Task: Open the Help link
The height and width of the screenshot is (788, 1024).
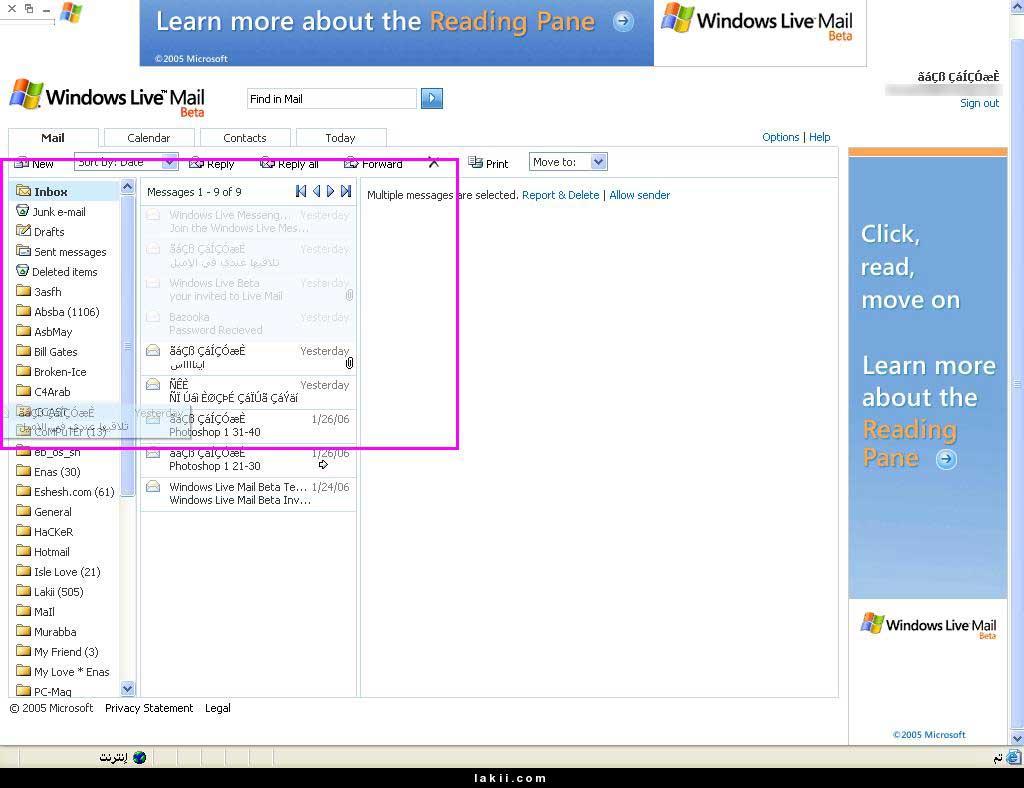Action: pyautogui.click(x=820, y=137)
